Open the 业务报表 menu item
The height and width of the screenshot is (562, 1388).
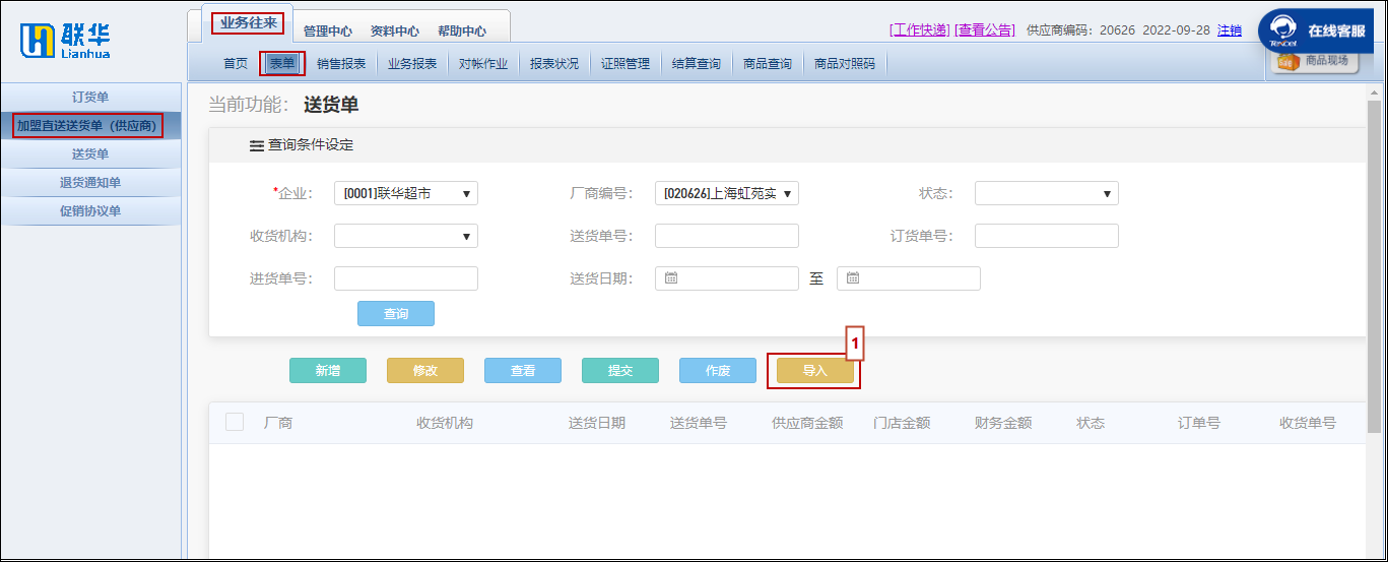(x=413, y=64)
